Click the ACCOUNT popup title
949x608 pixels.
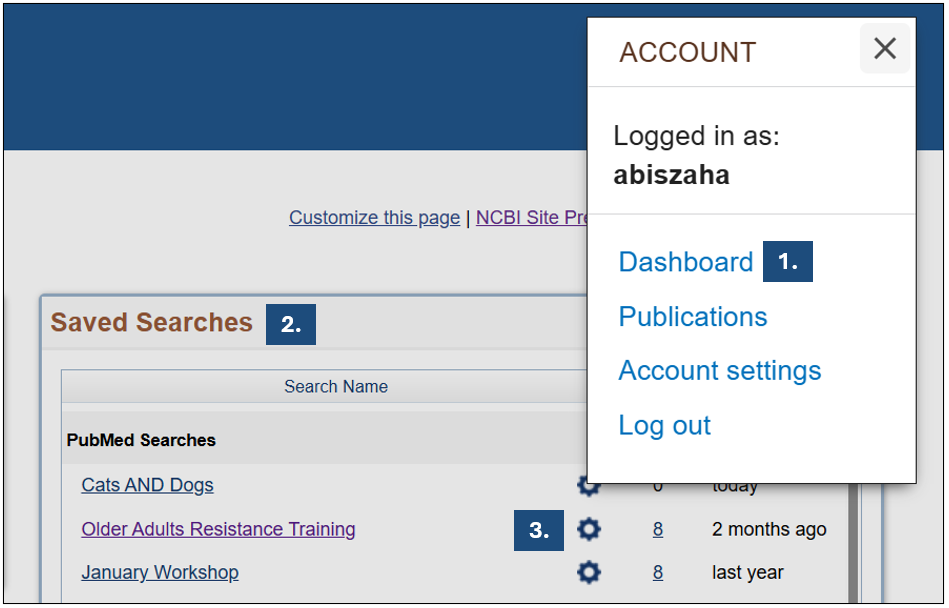point(687,52)
